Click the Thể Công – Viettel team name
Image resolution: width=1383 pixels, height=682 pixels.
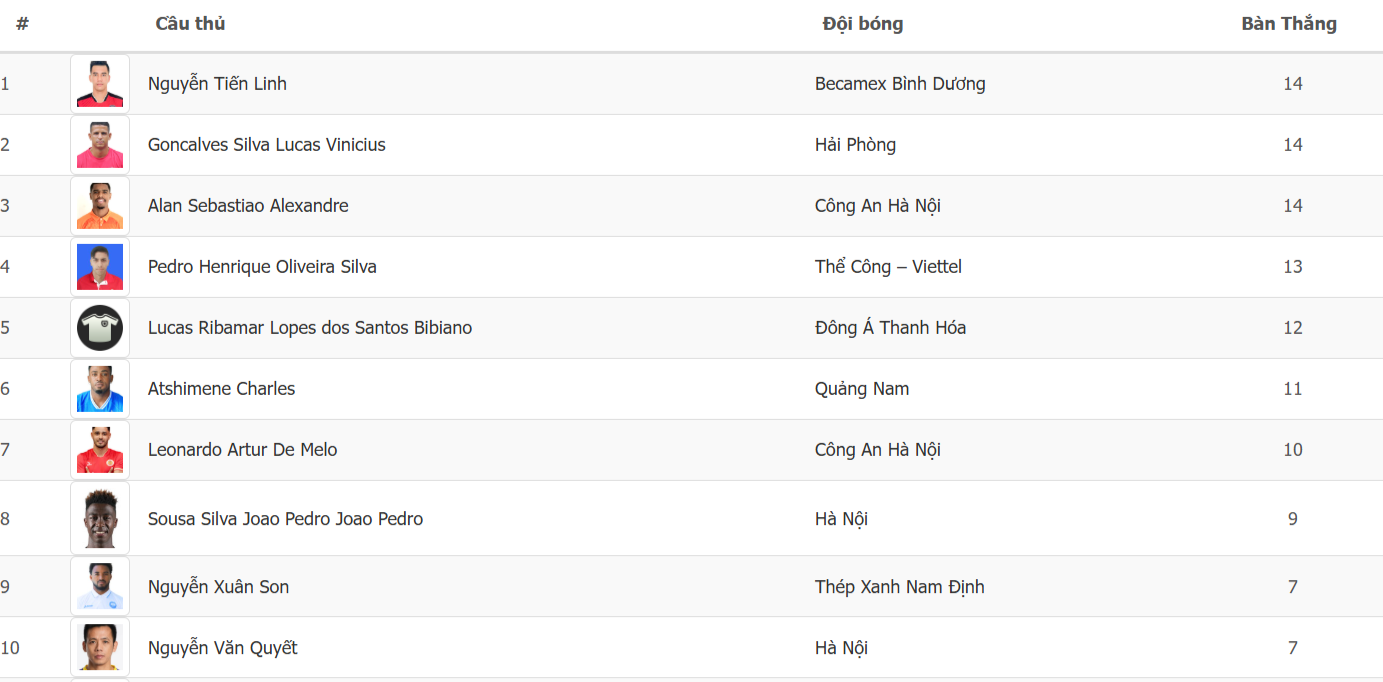888,267
